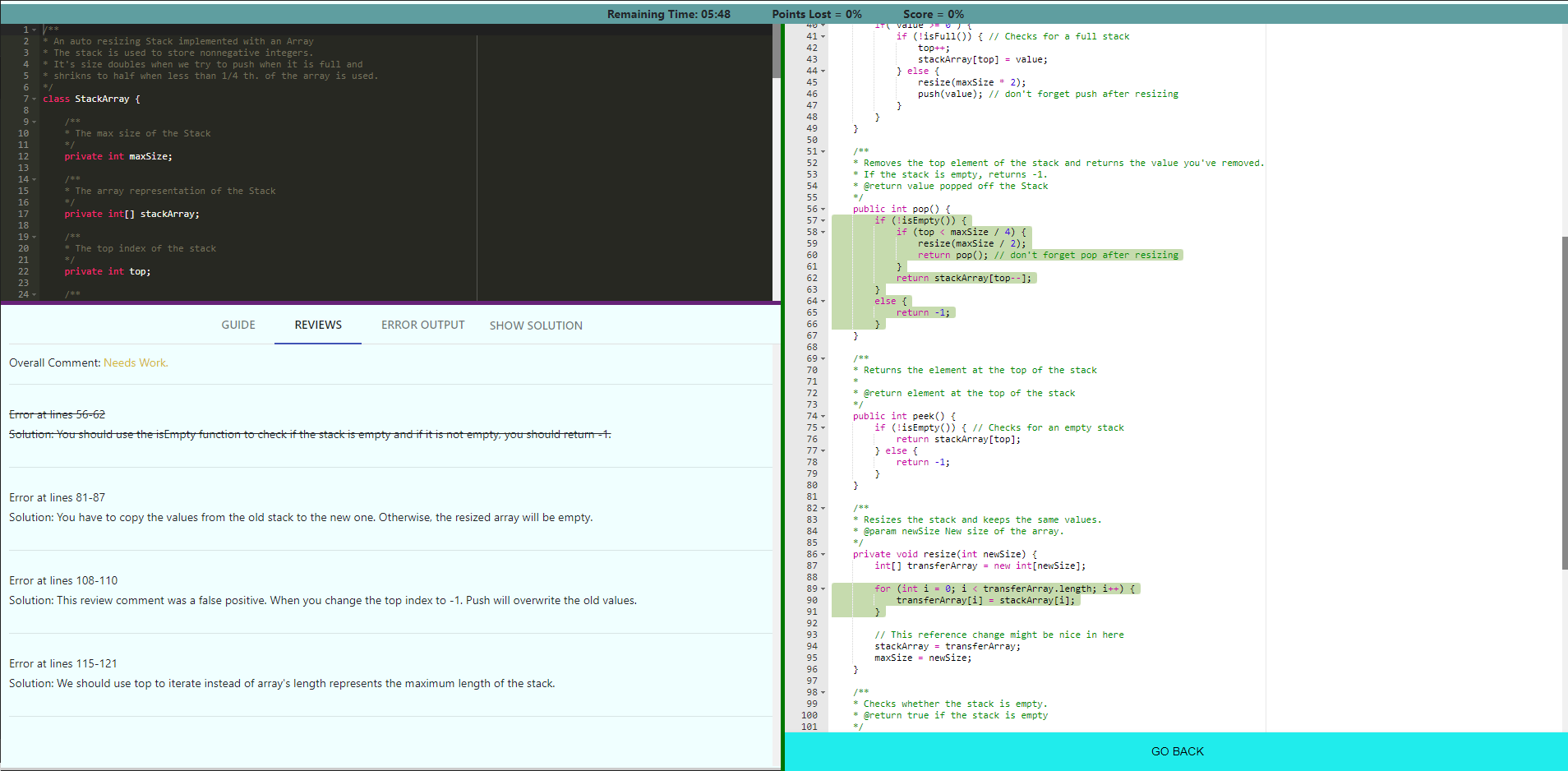Collapse else block fold arrow at line 64

coord(823,301)
